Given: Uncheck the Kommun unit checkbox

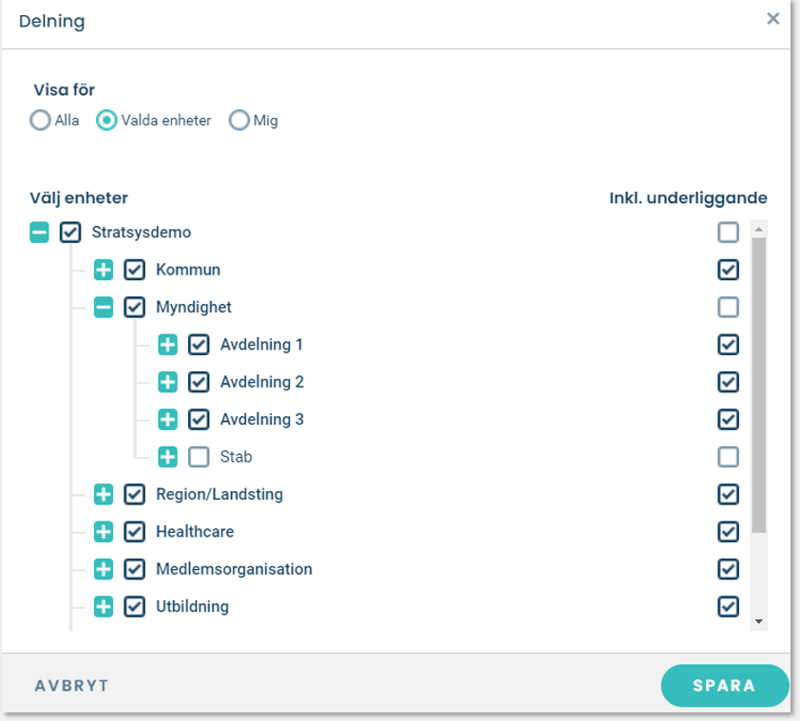Looking at the screenshot, I should coord(135,270).
